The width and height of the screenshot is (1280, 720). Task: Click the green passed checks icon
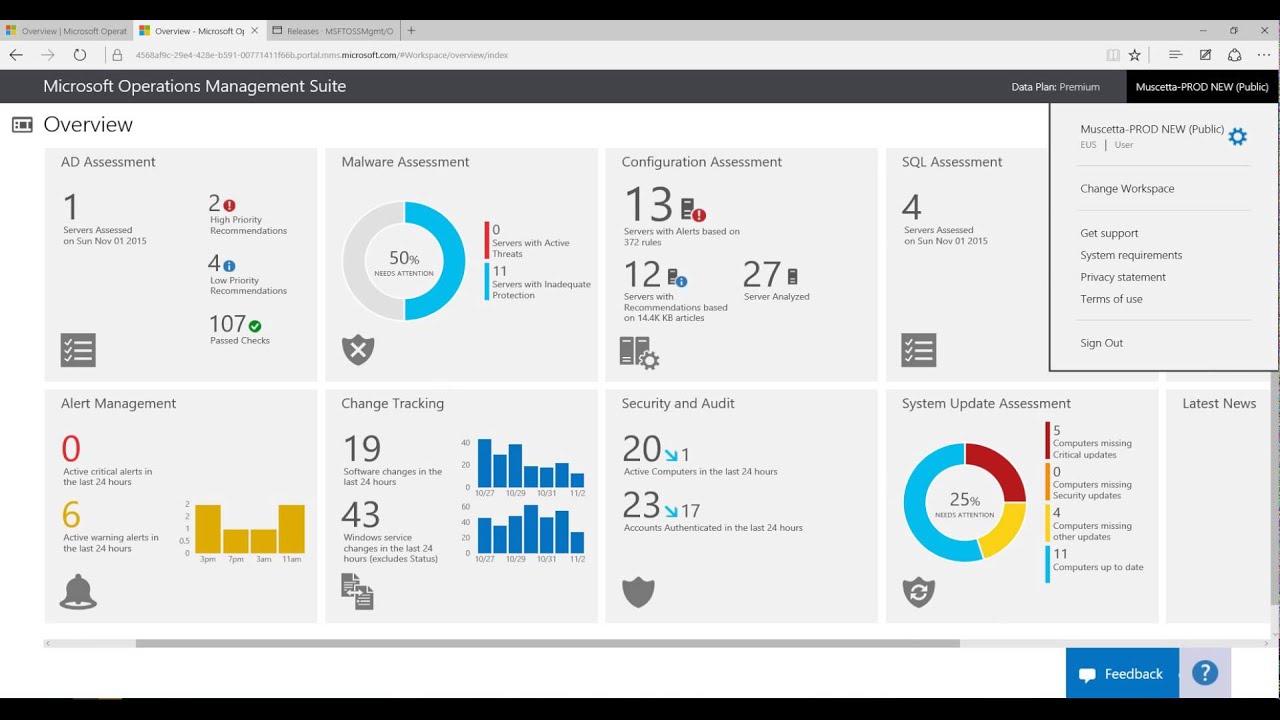click(255, 326)
